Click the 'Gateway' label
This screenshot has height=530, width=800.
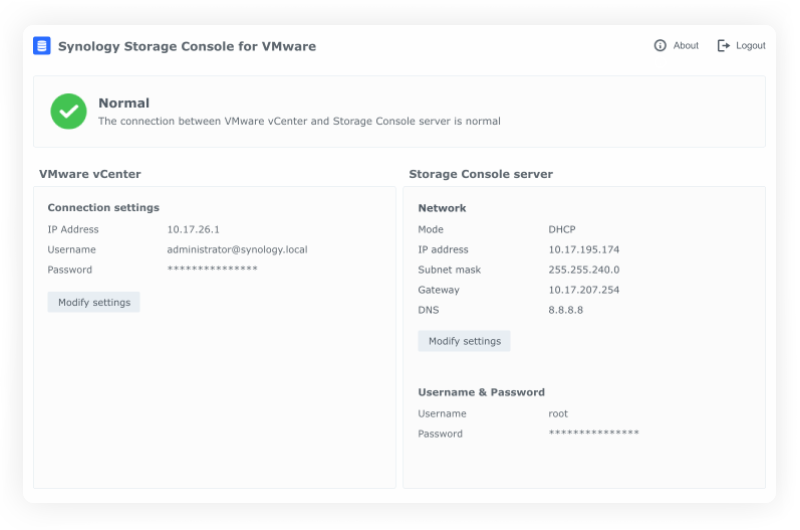[x=439, y=290]
